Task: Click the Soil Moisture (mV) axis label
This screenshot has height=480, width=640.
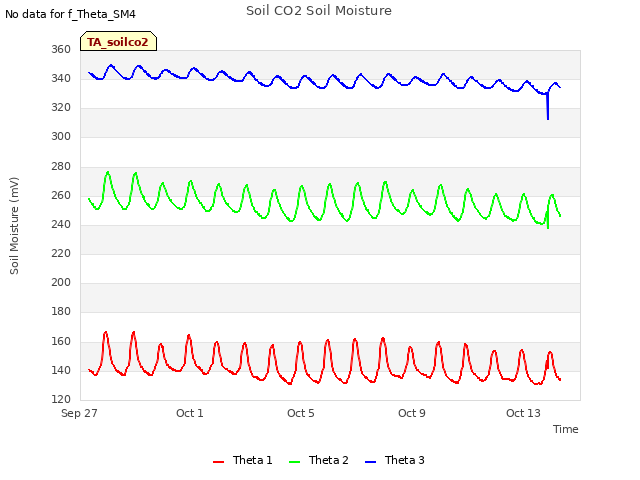Action: click(x=14, y=226)
